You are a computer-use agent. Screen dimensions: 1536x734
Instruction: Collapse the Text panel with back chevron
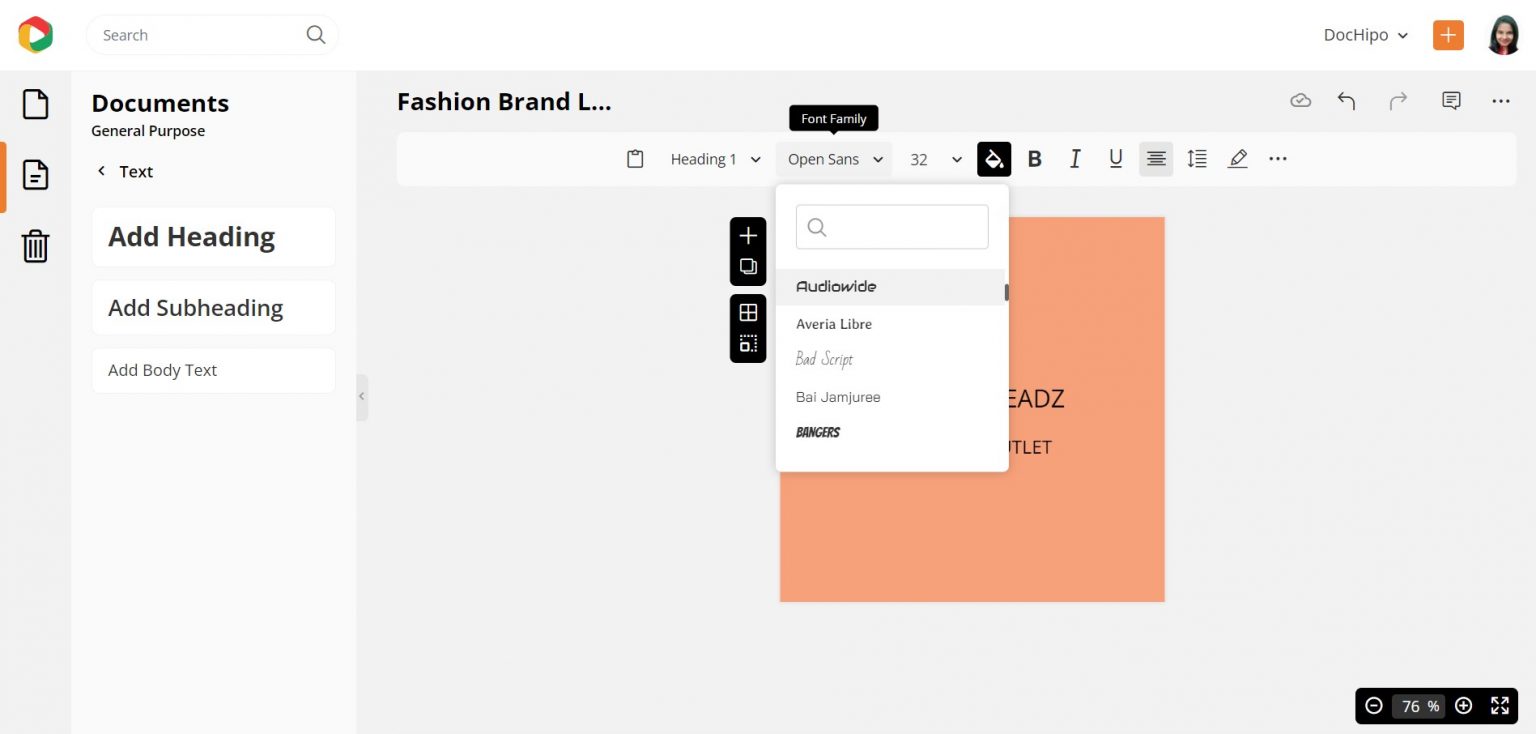[x=101, y=171]
